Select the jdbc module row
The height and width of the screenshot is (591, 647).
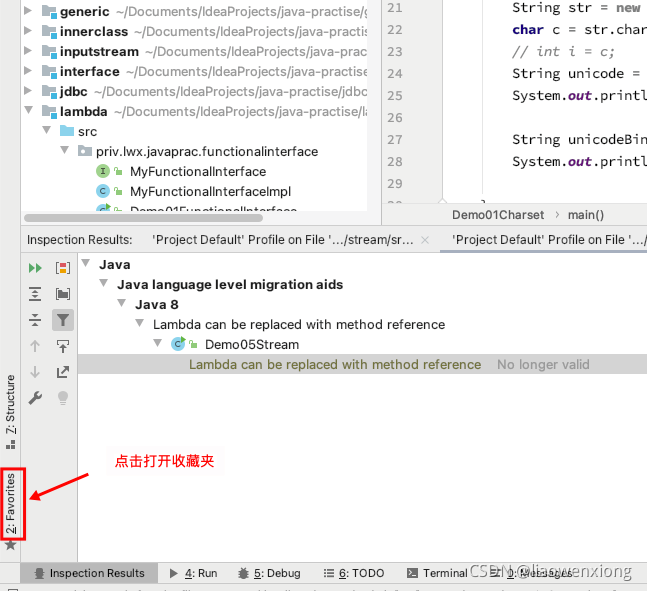[194, 92]
